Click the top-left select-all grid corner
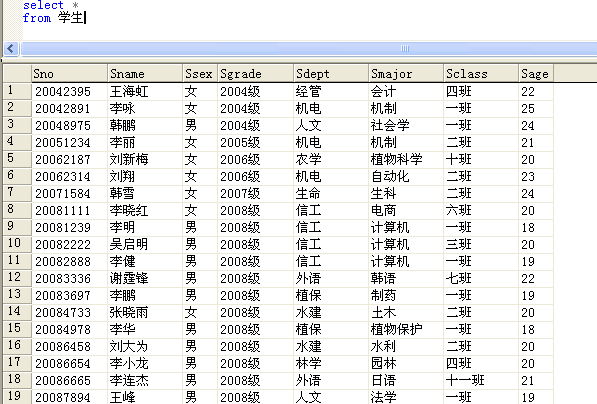Image resolution: width=597 pixels, height=404 pixels. click(17, 73)
